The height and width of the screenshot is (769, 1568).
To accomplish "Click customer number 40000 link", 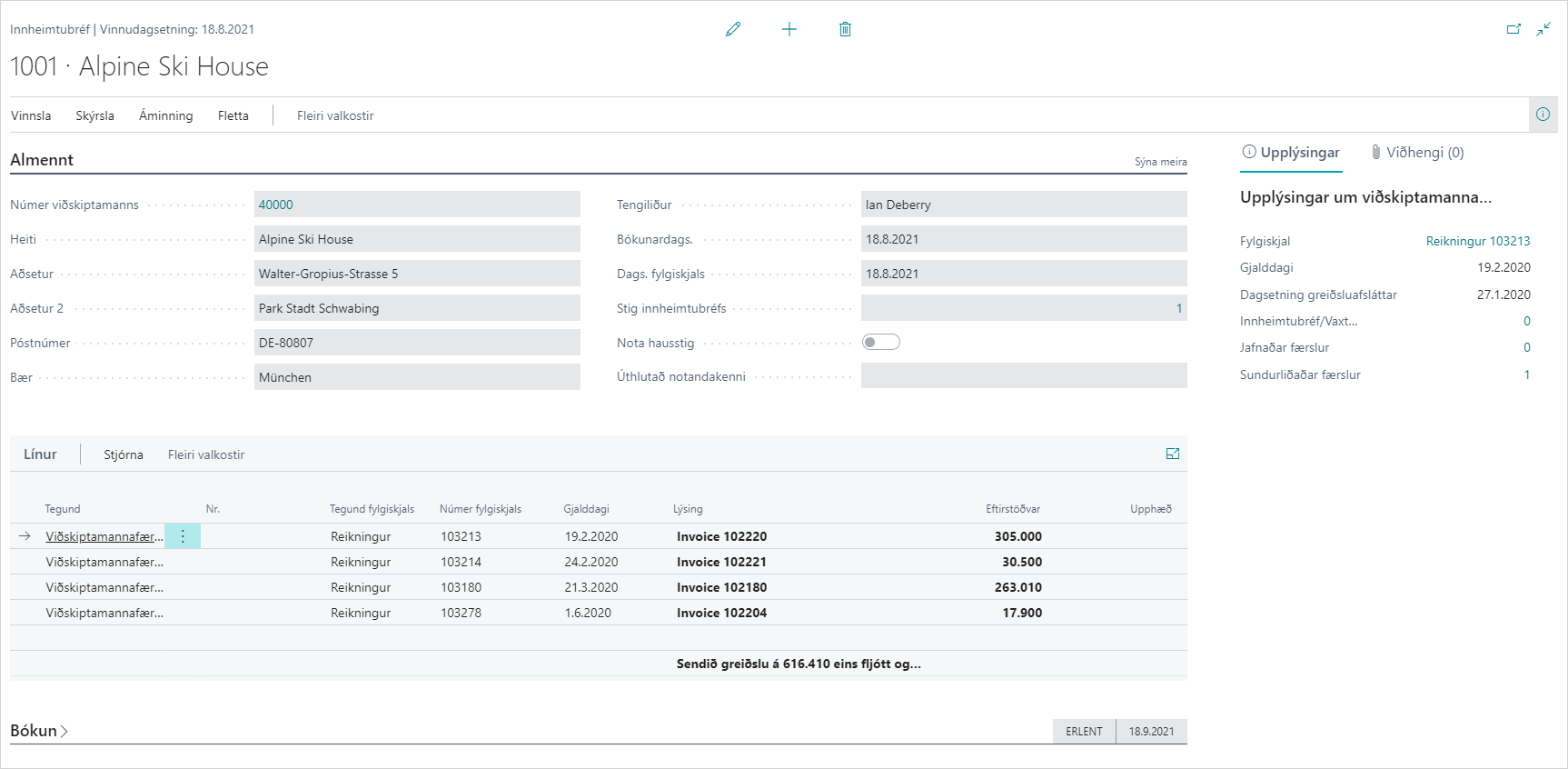I will click(x=276, y=205).
